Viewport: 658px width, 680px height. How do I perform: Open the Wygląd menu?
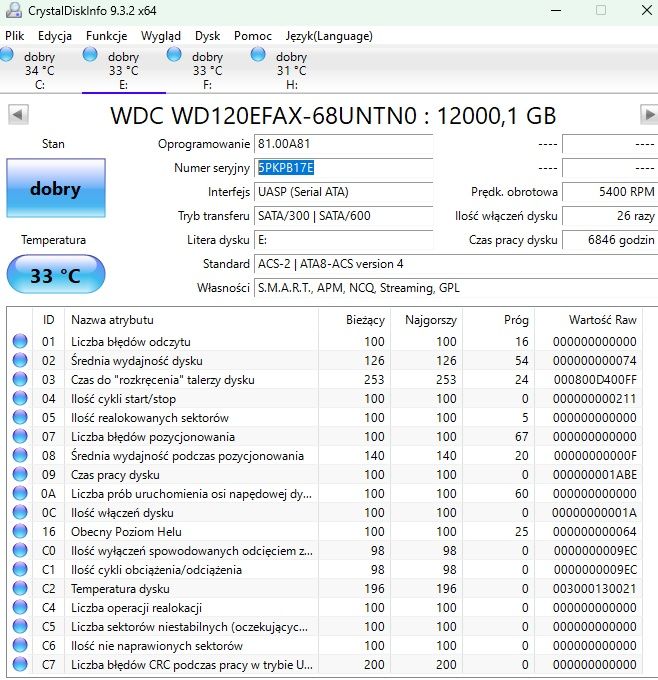tap(160, 36)
